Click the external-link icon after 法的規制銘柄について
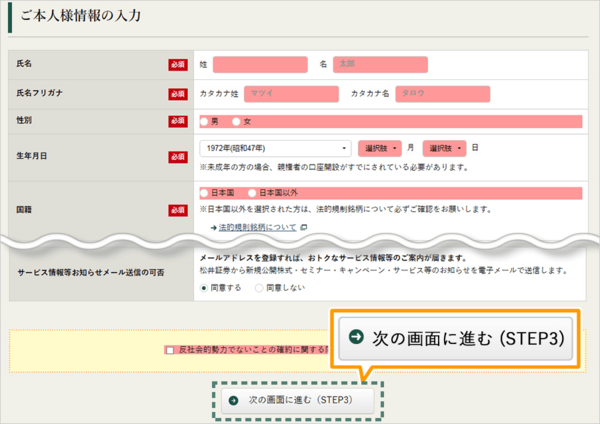Screen dimensions: 600x424 (301, 227)
